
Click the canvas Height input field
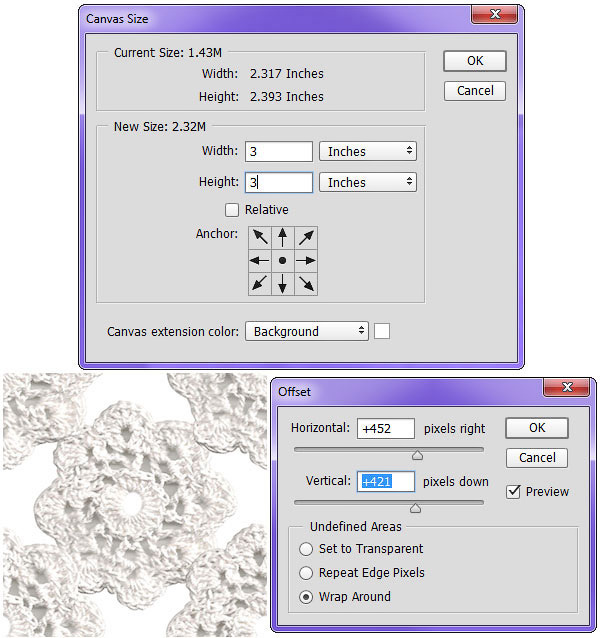coord(279,182)
